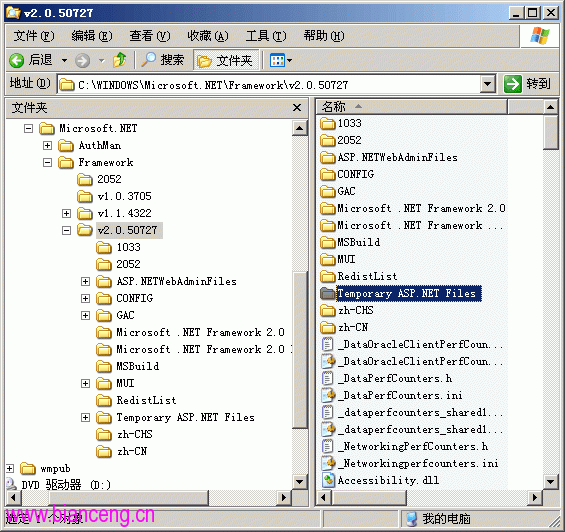Expand the v1.1.4322 tree node
565x532 pixels.
pyautogui.click(x=66, y=213)
